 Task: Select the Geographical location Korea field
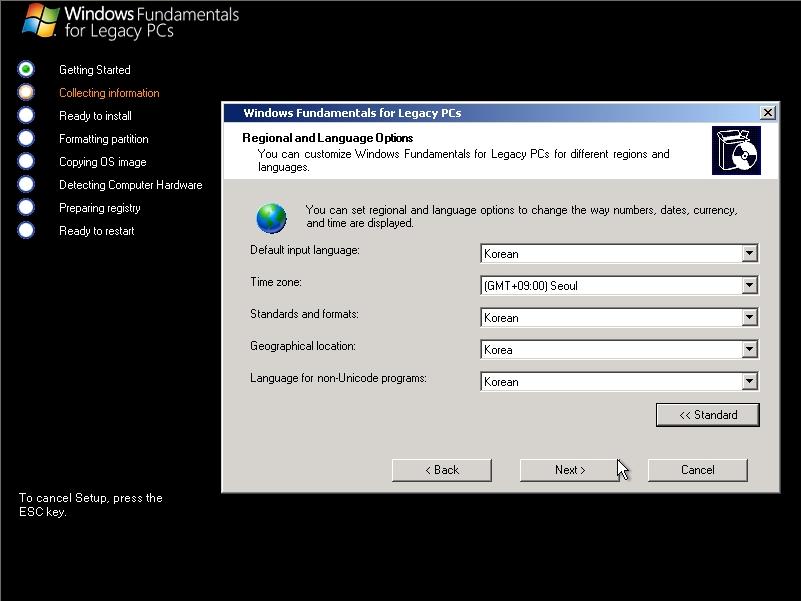pos(619,350)
